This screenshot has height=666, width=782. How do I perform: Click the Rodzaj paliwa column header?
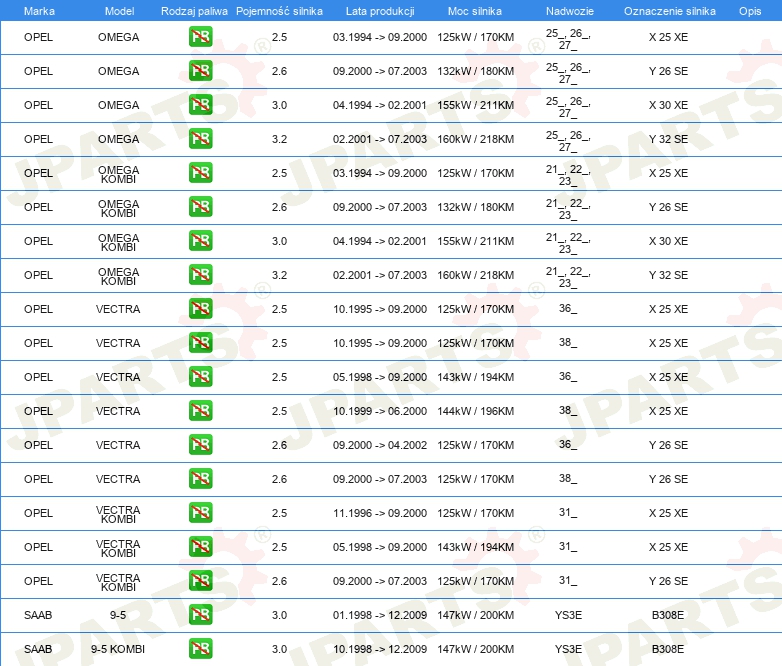pos(194,11)
